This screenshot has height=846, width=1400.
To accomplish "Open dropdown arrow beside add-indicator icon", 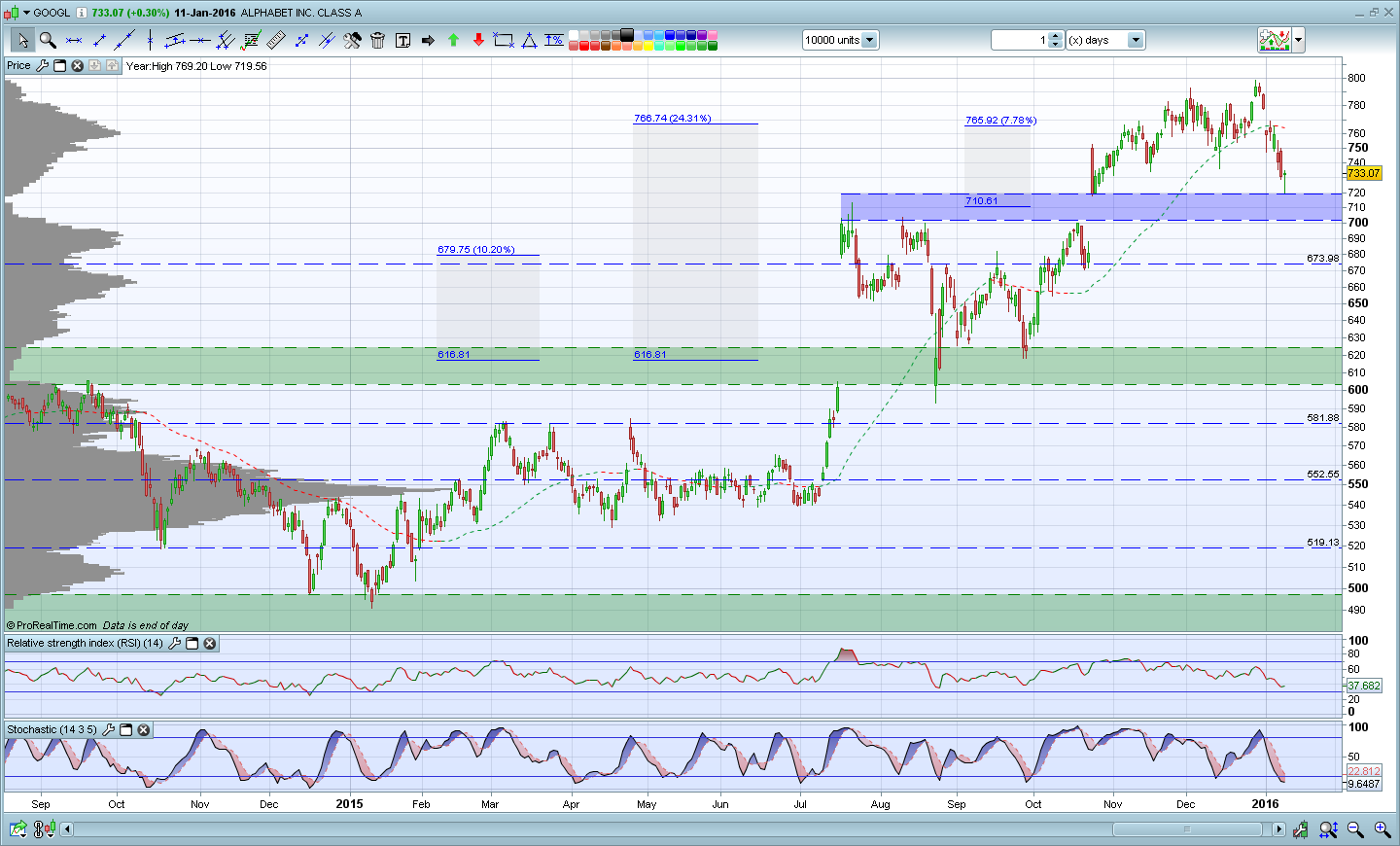I will tap(1299, 40).
